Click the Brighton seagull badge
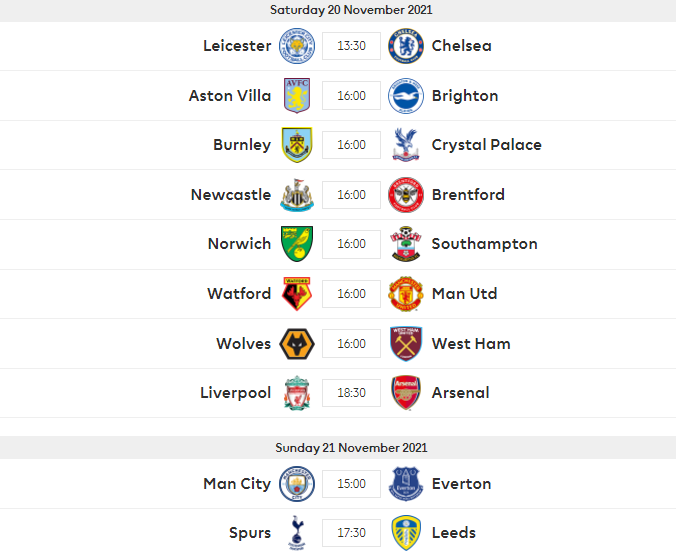 (406, 96)
